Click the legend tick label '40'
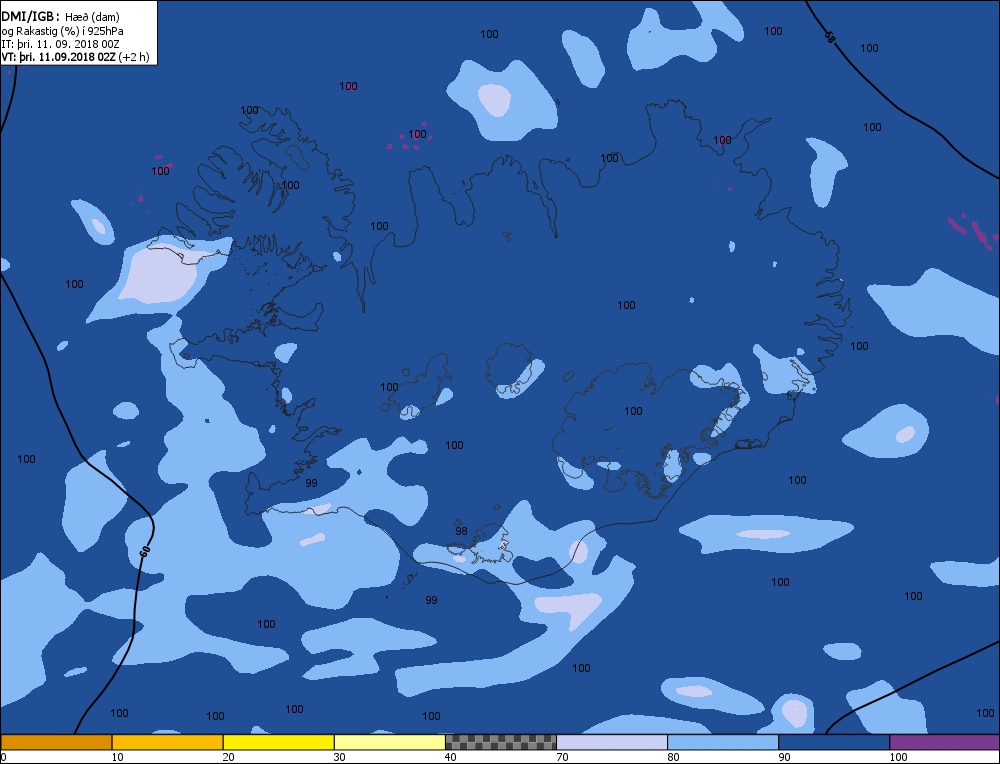1000x764 pixels. pos(451,757)
